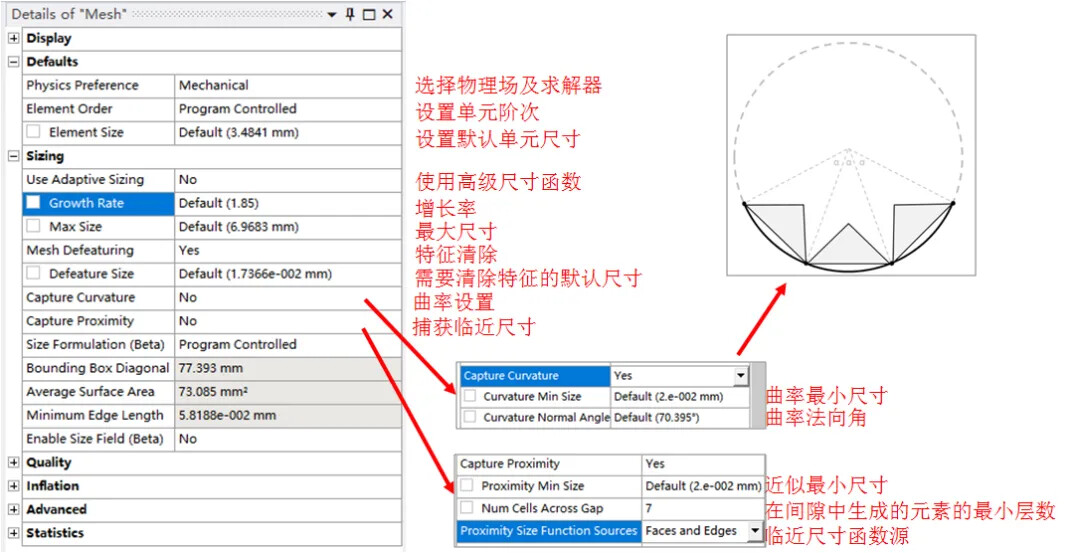Toggle the Element Size checkbox
The height and width of the screenshot is (553, 1080).
(33, 132)
